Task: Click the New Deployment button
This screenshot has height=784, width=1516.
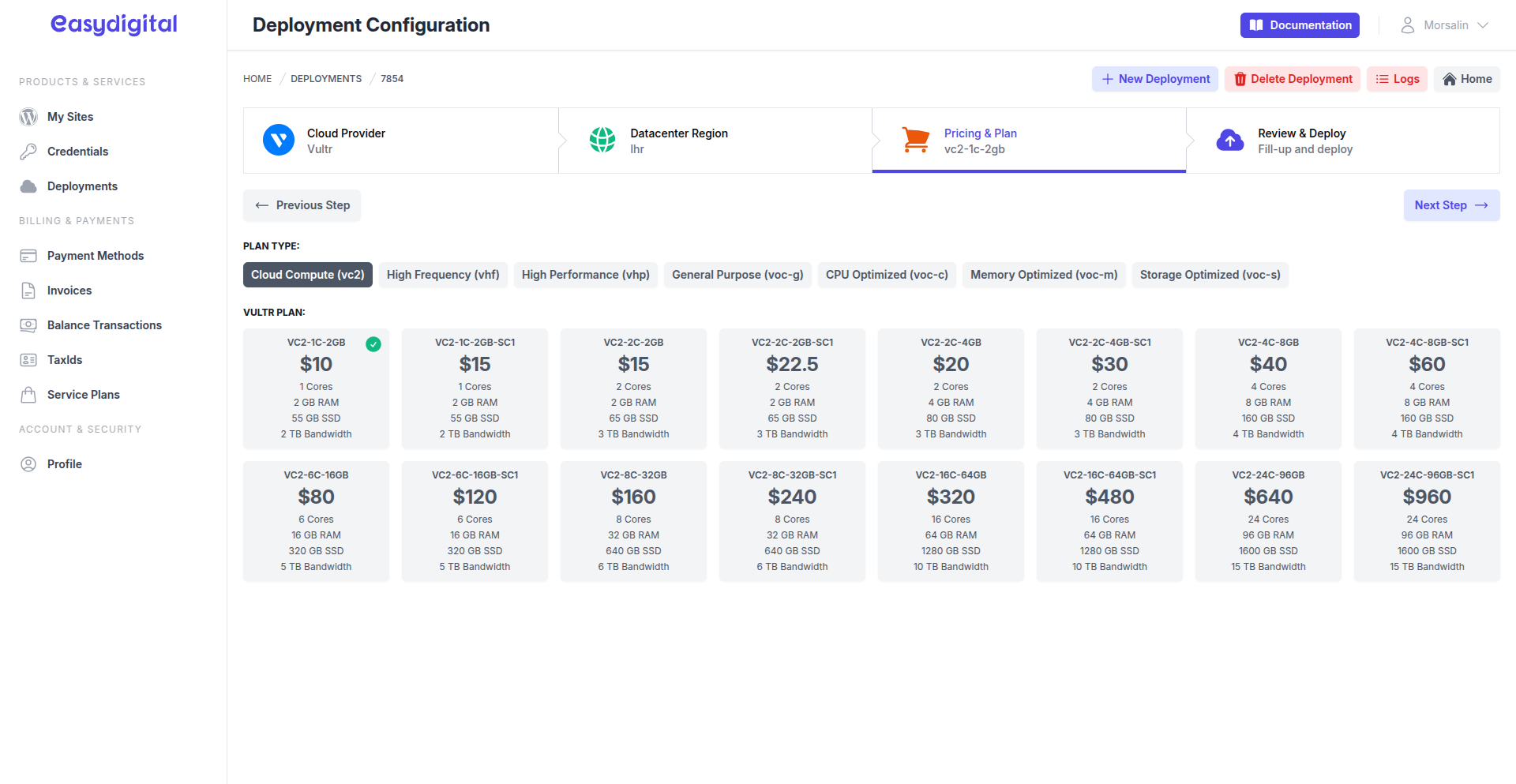Action: coord(1154,79)
